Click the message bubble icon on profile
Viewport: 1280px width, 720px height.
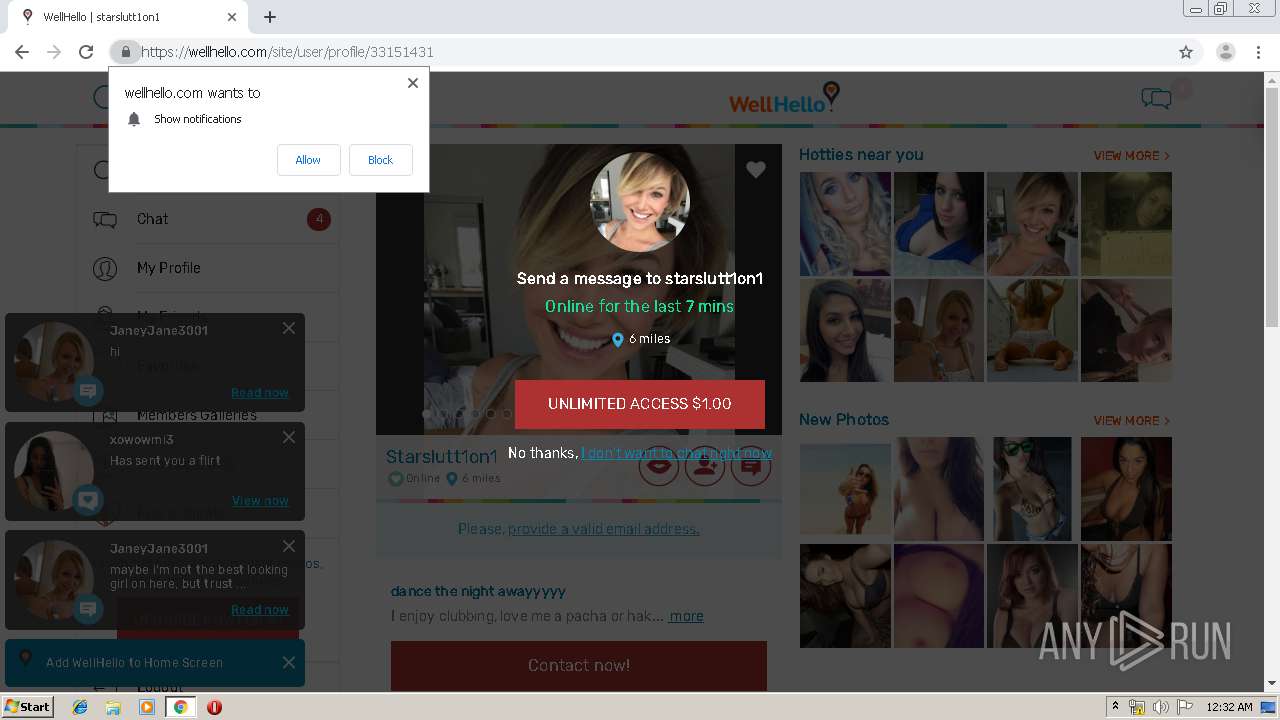coord(751,466)
